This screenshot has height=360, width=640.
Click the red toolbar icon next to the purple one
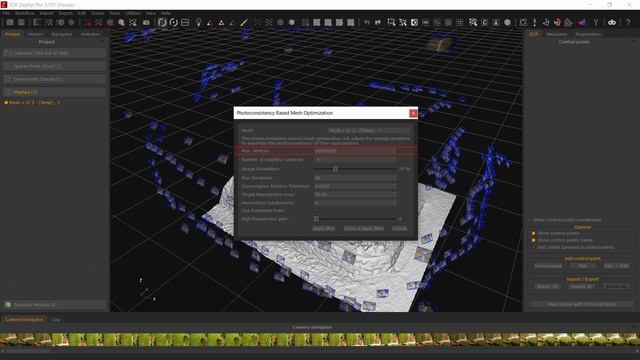[557, 22]
